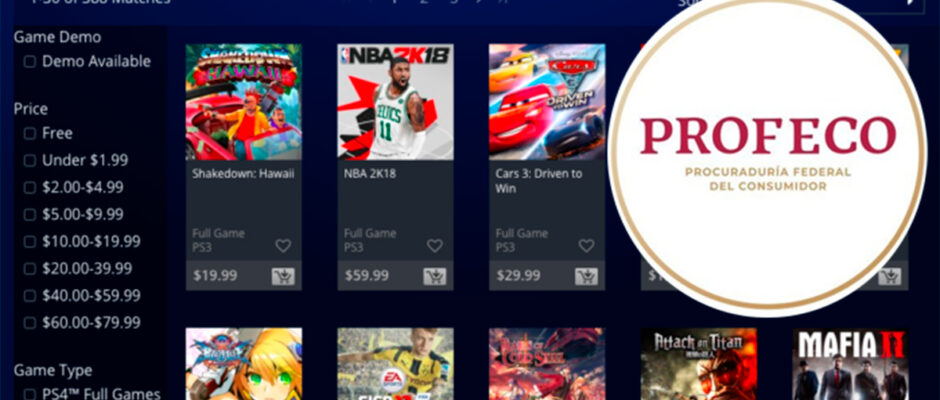
Task: Open the Shakedown: Hawaii cover thumbnail
Action: coord(244,102)
